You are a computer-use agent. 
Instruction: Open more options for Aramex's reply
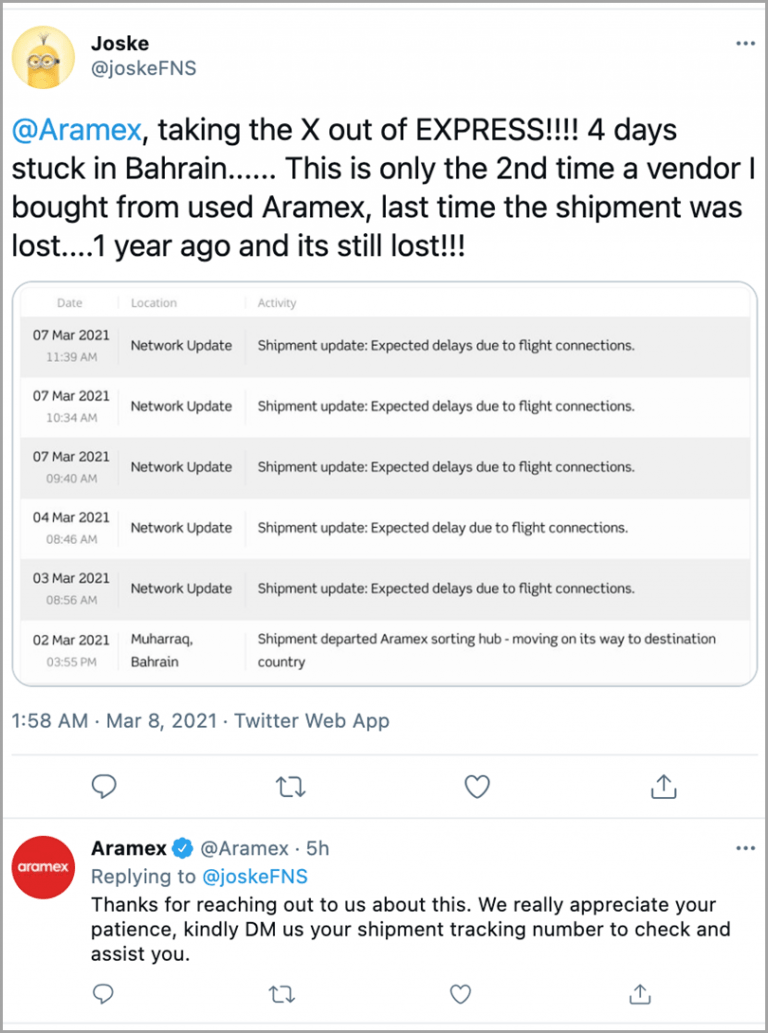coord(745,849)
